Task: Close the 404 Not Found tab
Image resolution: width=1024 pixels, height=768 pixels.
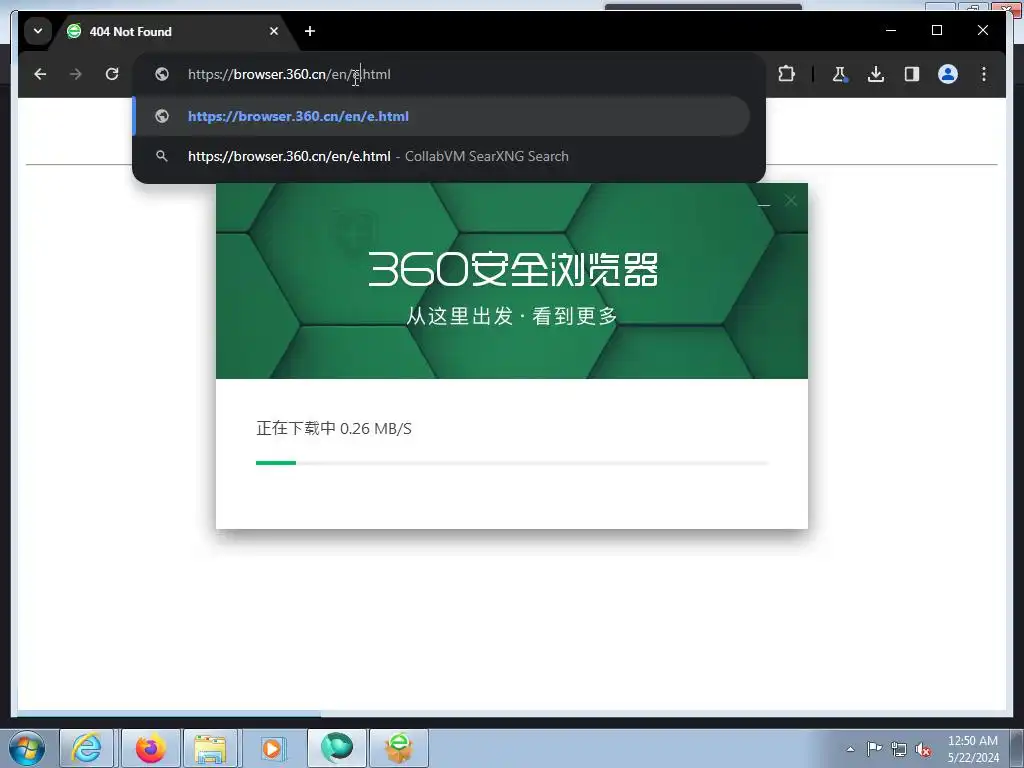Action: point(274,31)
